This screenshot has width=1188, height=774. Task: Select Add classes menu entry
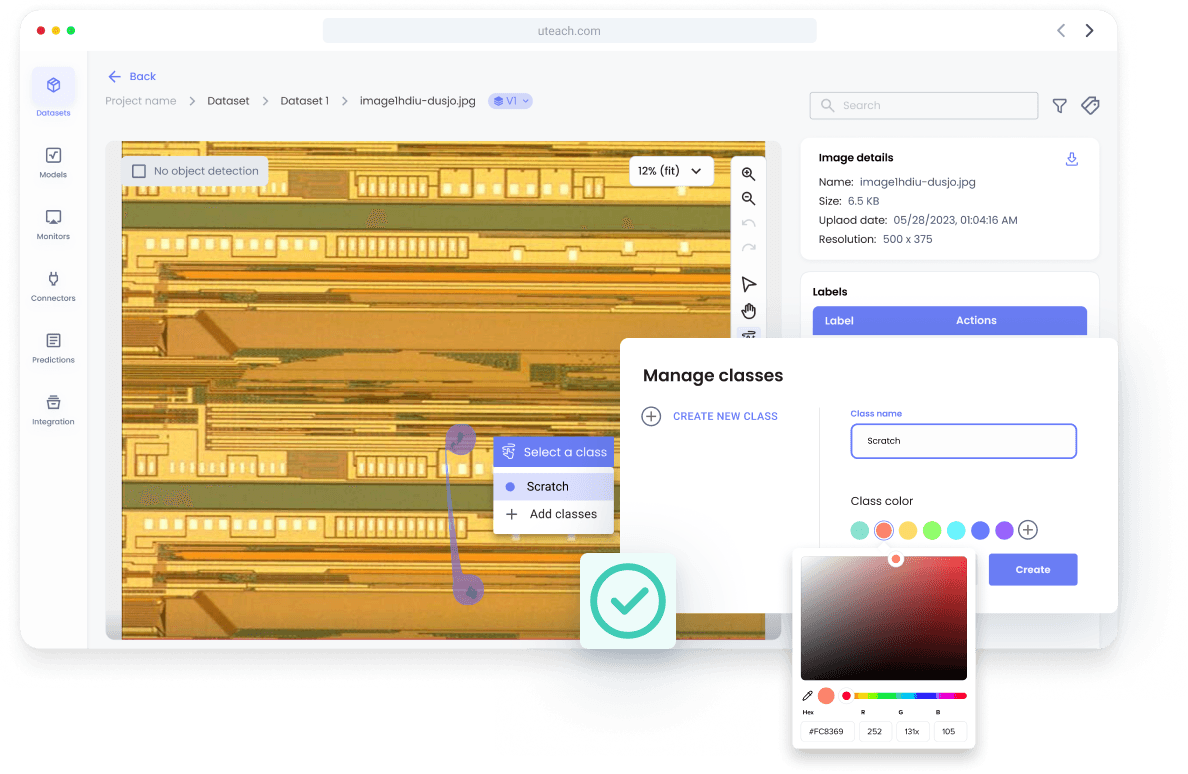coord(562,514)
